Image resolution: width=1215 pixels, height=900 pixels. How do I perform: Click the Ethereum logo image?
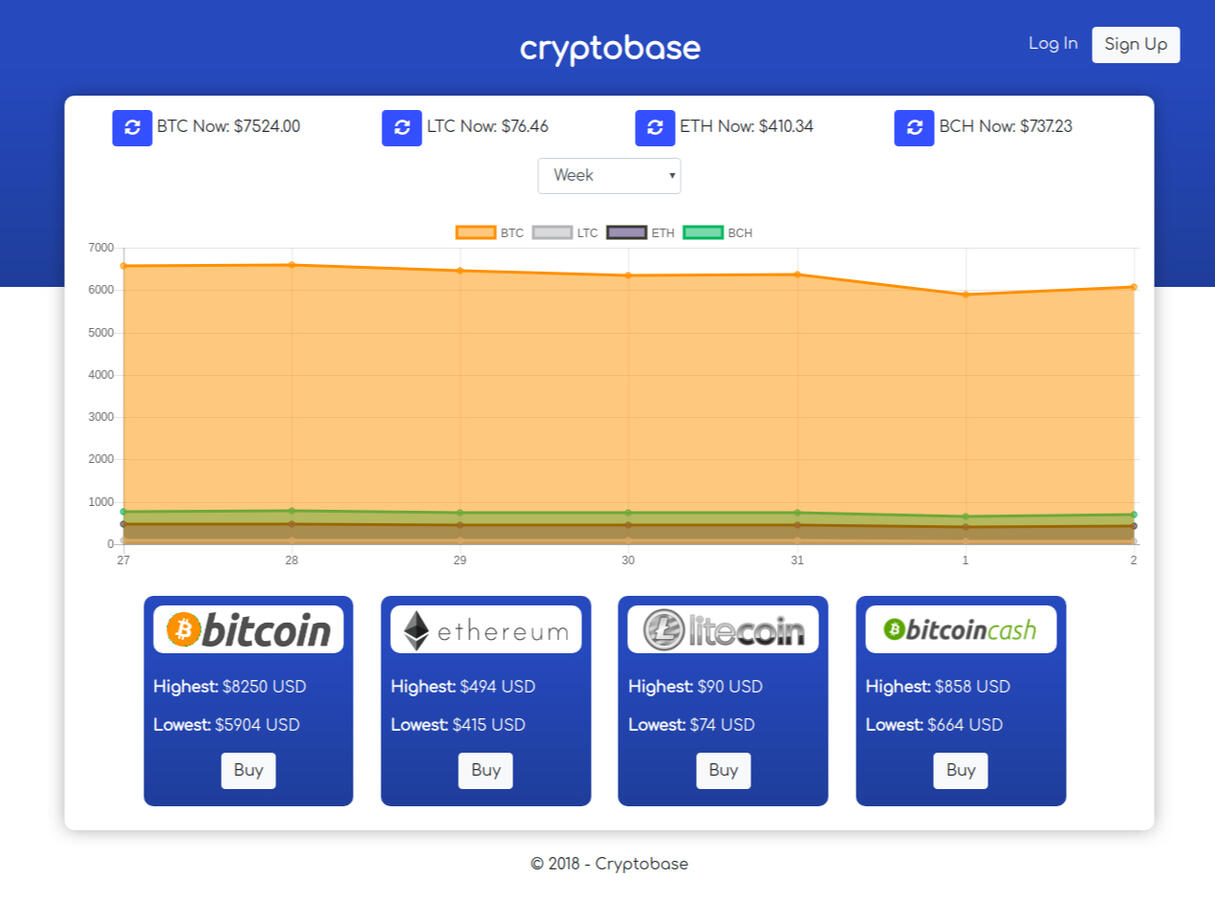(486, 630)
